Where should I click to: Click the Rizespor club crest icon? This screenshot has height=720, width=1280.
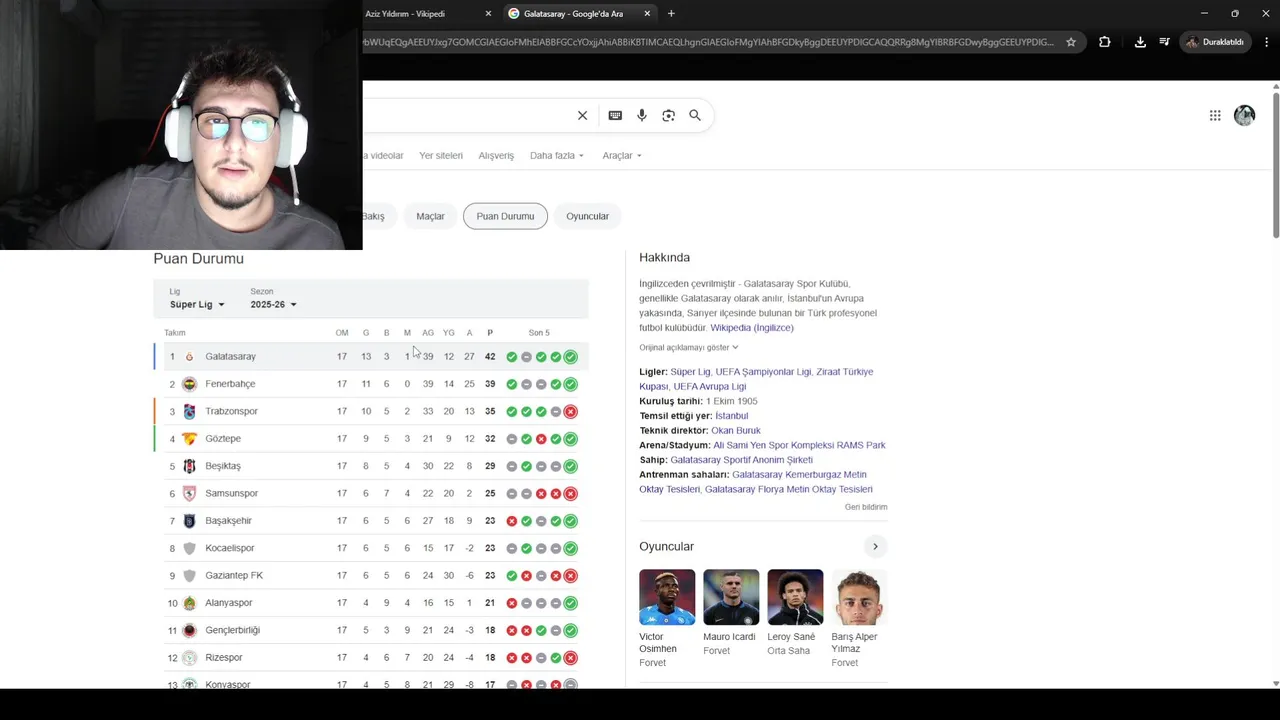[189, 658]
